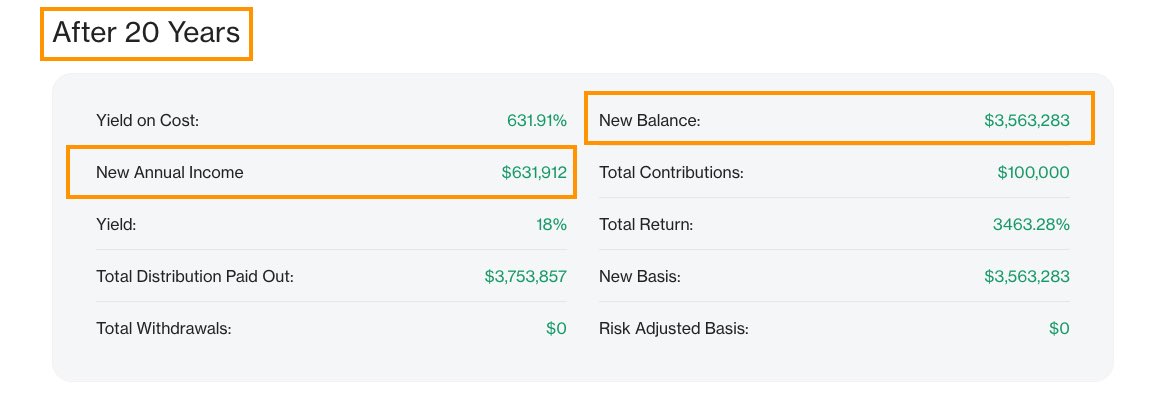
Task: Click the New Balance label
Action: [650, 121]
